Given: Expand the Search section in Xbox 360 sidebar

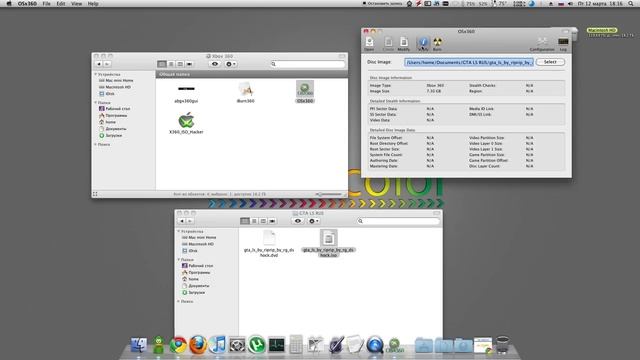Looking at the screenshot, I should 96,144.
